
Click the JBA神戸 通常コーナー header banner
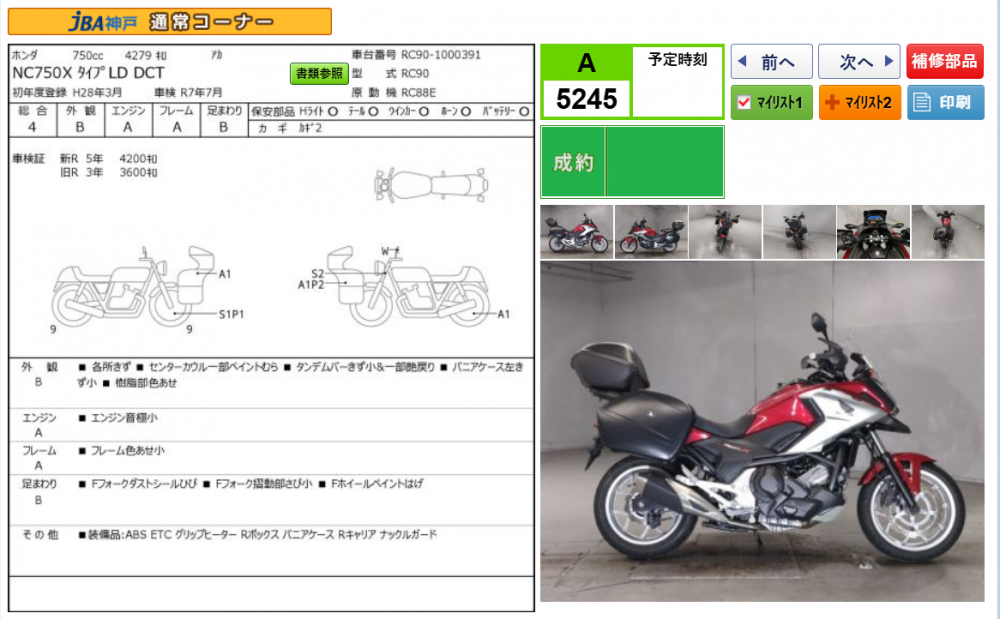(169, 21)
